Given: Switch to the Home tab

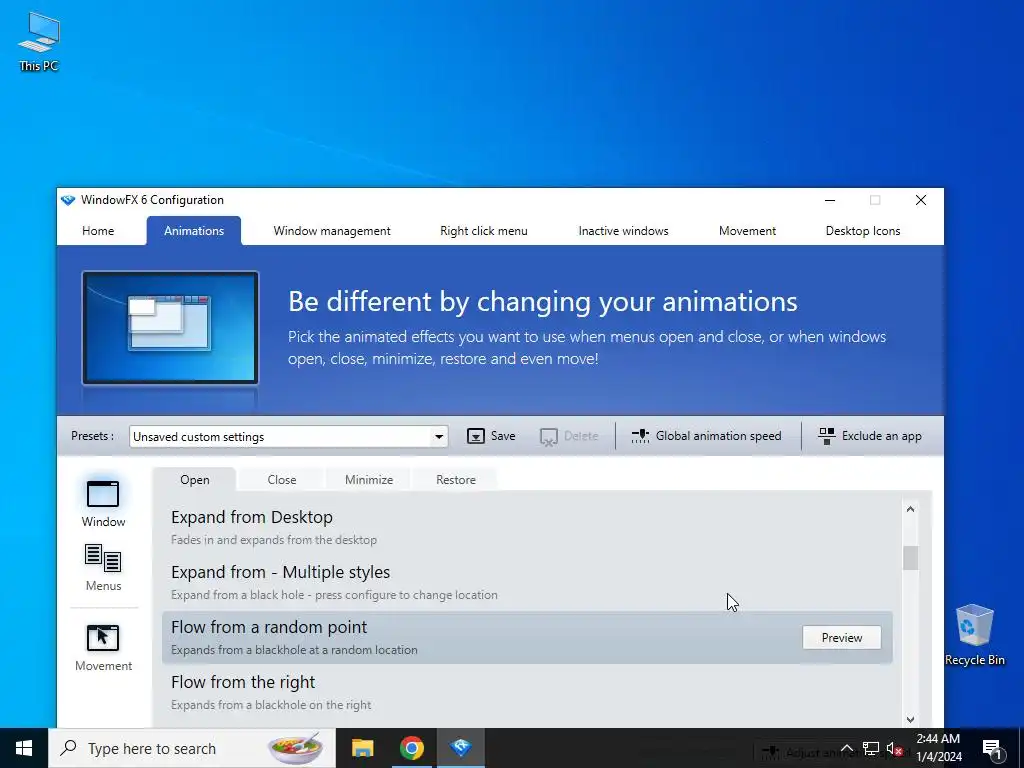Looking at the screenshot, I should (98, 231).
